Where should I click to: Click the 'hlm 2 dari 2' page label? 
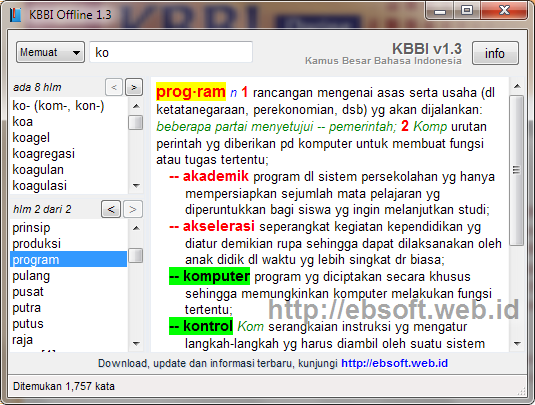(x=42, y=209)
